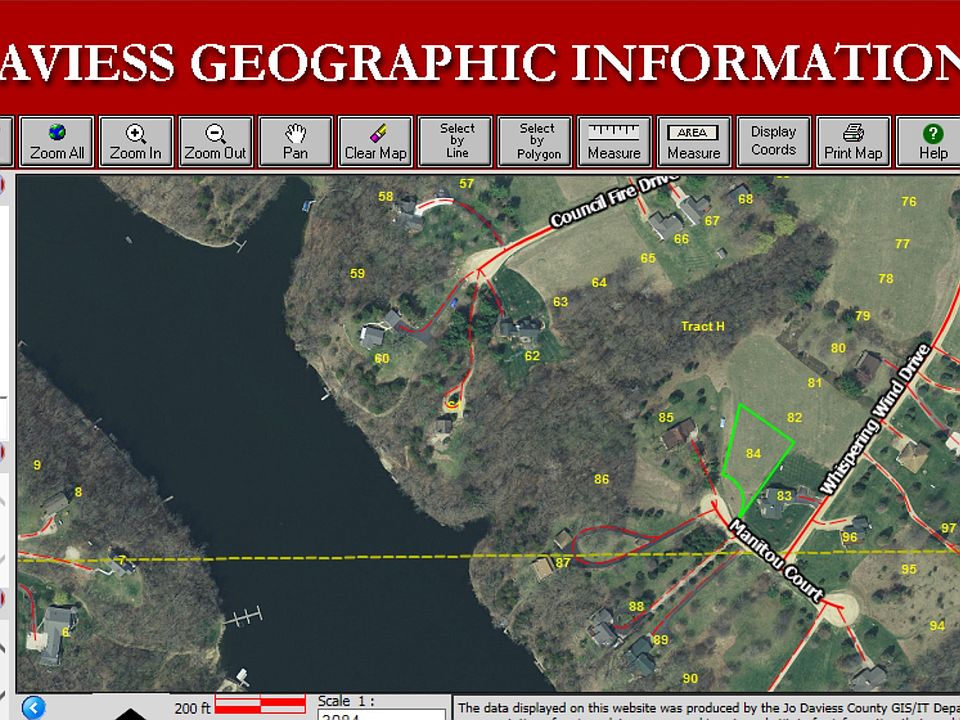The width and height of the screenshot is (960, 720).
Task: Activate Select by Line tool
Action: click(455, 141)
